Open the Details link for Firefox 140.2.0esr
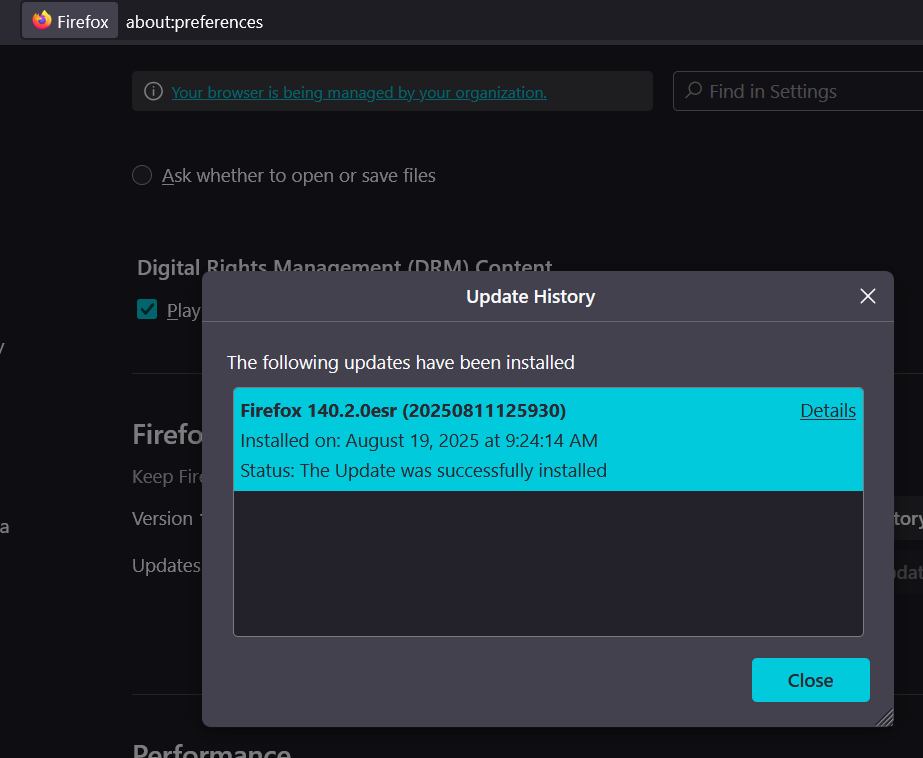The image size is (923, 758). coord(828,411)
